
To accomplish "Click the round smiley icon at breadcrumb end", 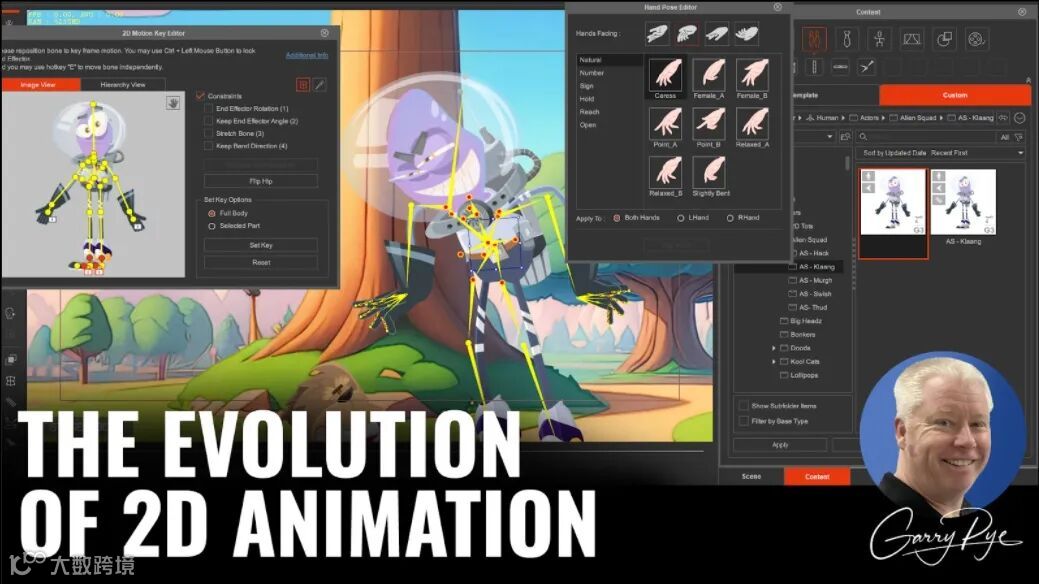I will tap(1020, 117).
